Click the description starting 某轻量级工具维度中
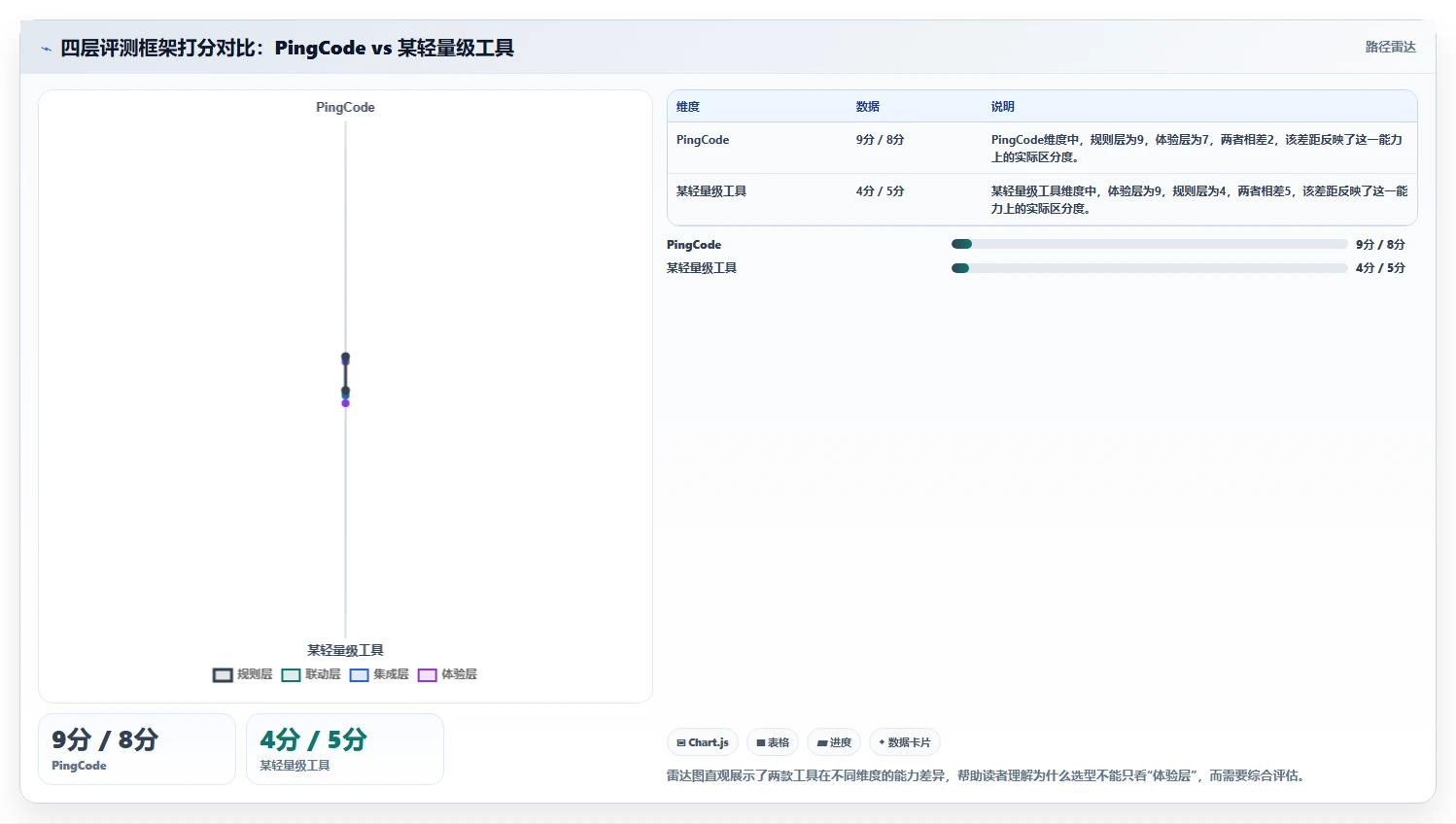Image resolution: width=1456 pixels, height=824 pixels. point(1199,200)
